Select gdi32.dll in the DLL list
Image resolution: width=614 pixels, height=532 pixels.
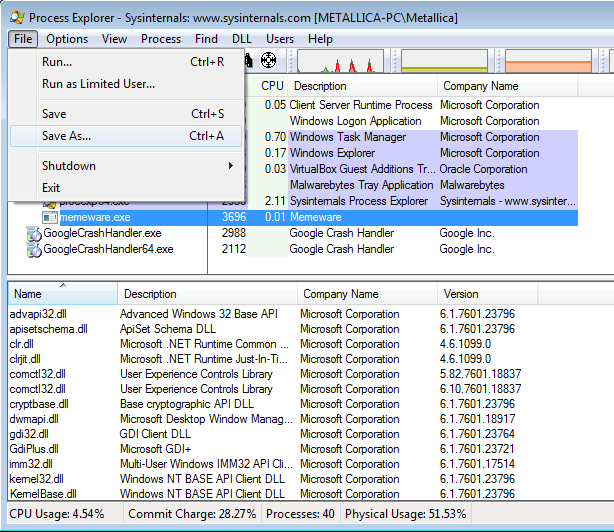click(x=29, y=434)
